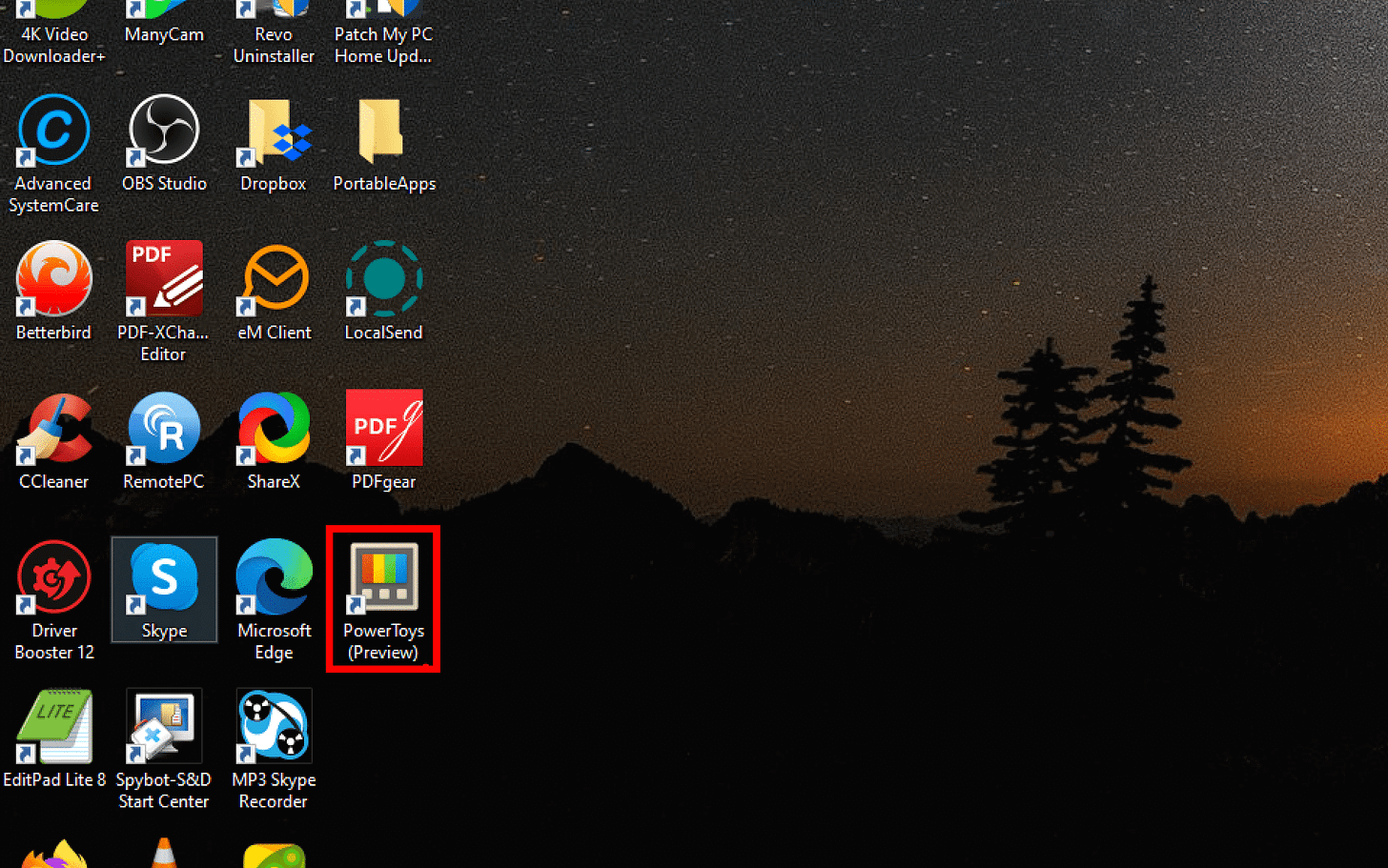Screen dimensions: 1388x868
Task: Select the PortableApps folder
Action: pos(383,143)
